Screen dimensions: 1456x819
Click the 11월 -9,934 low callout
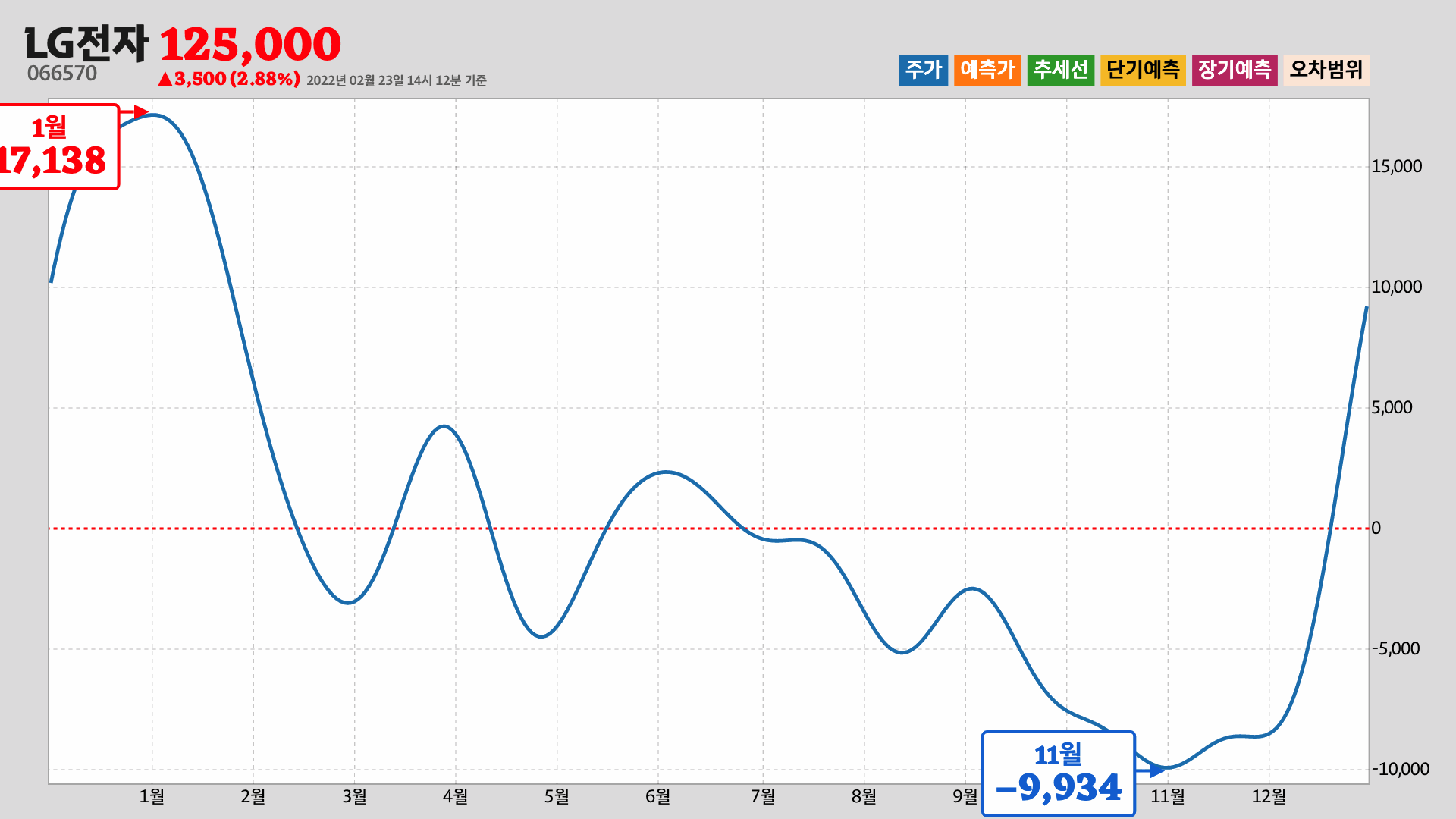(x=1059, y=773)
